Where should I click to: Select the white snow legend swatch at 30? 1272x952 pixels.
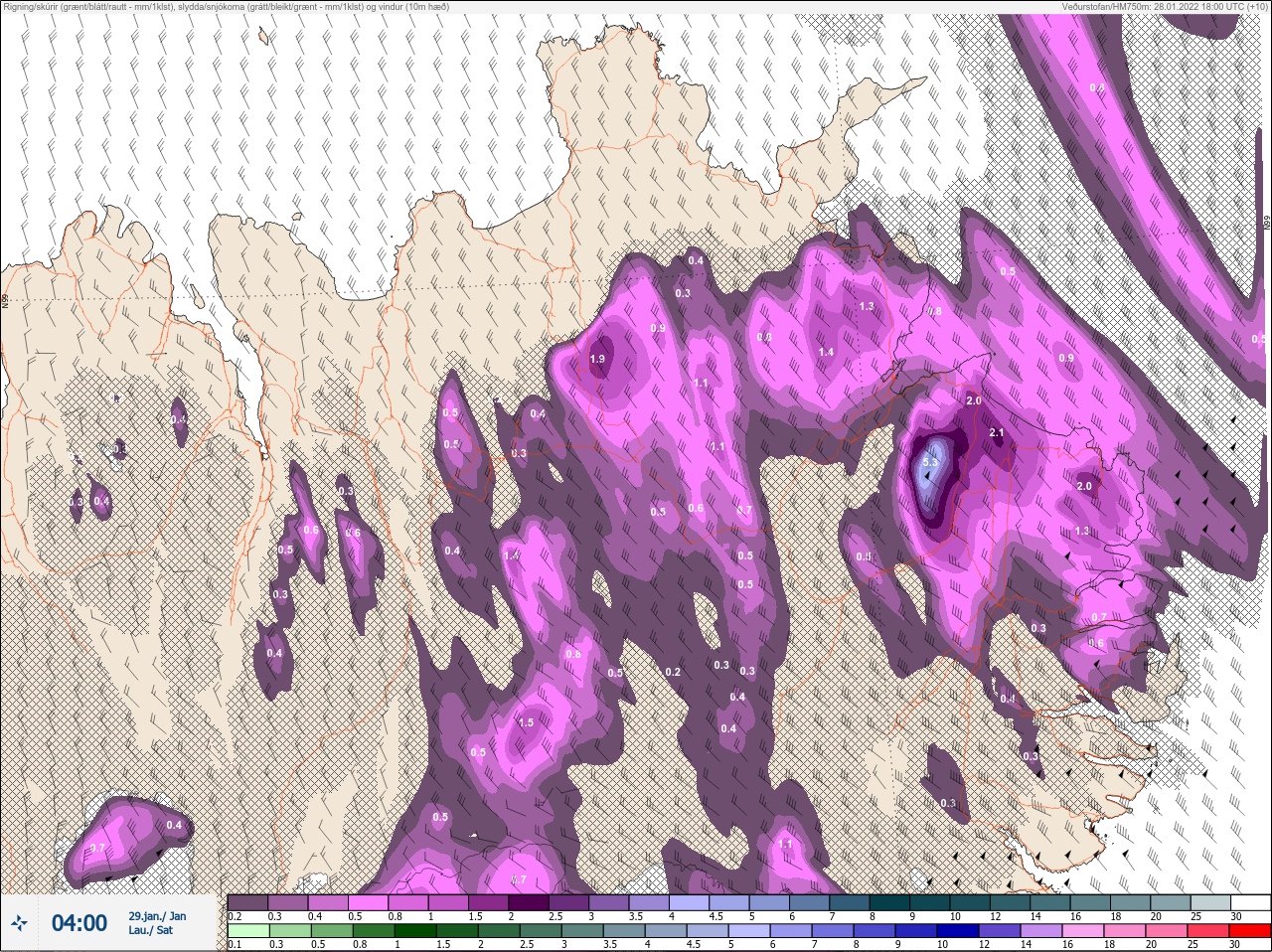pos(1250,902)
